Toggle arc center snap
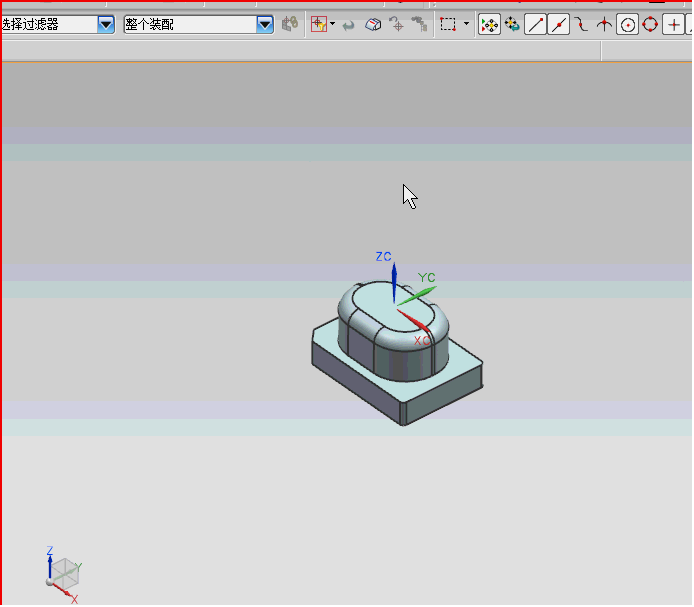694x607 pixels. pyautogui.click(x=627, y=24)
